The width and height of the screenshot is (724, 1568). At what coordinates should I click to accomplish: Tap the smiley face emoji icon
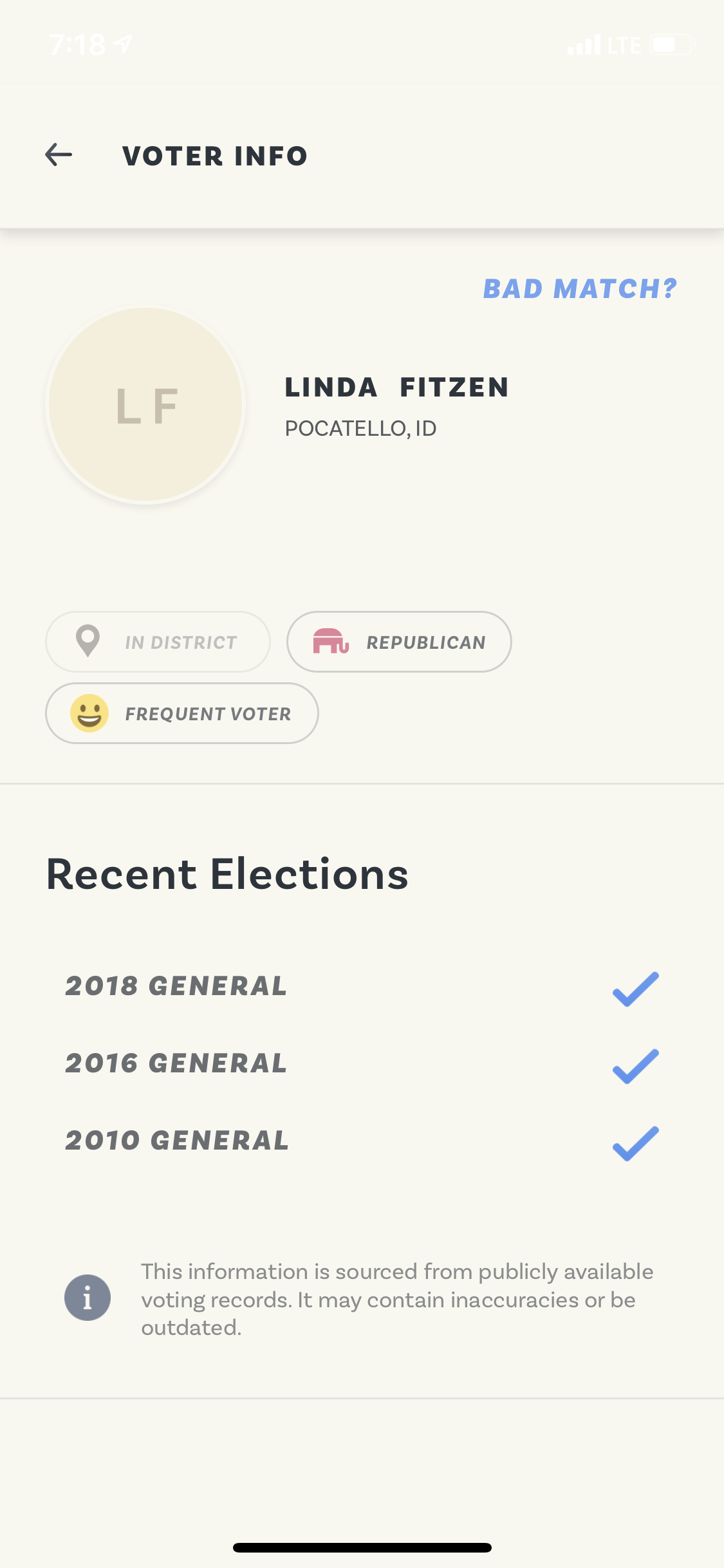pyautogui.click(x=89, y=713)
